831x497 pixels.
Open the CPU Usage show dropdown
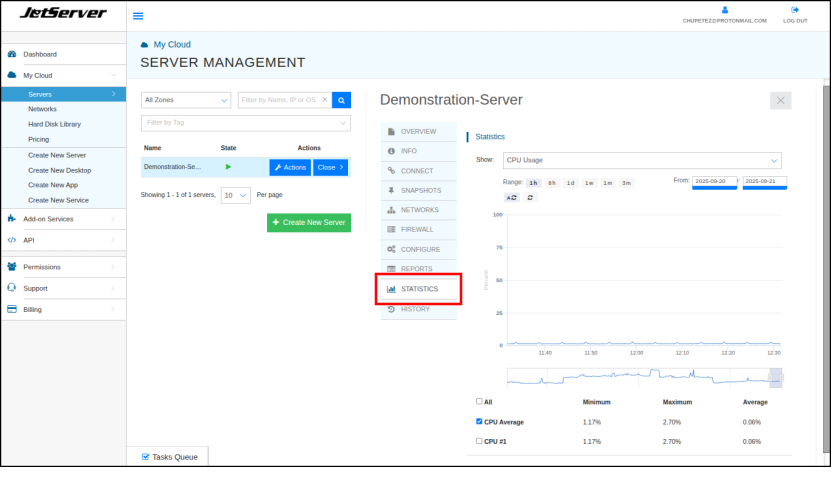click(x=641, y=160)
